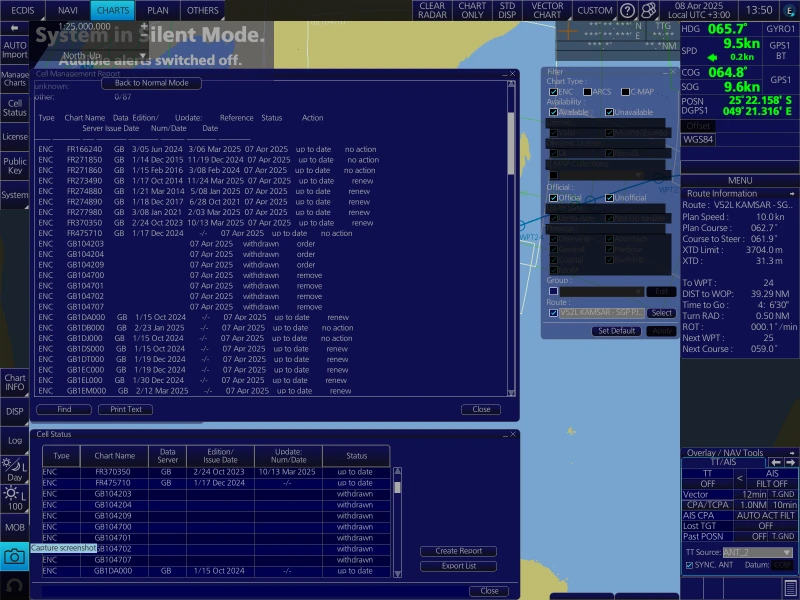
Task: Switch to the NAVI tab
Action: [67, 10]
